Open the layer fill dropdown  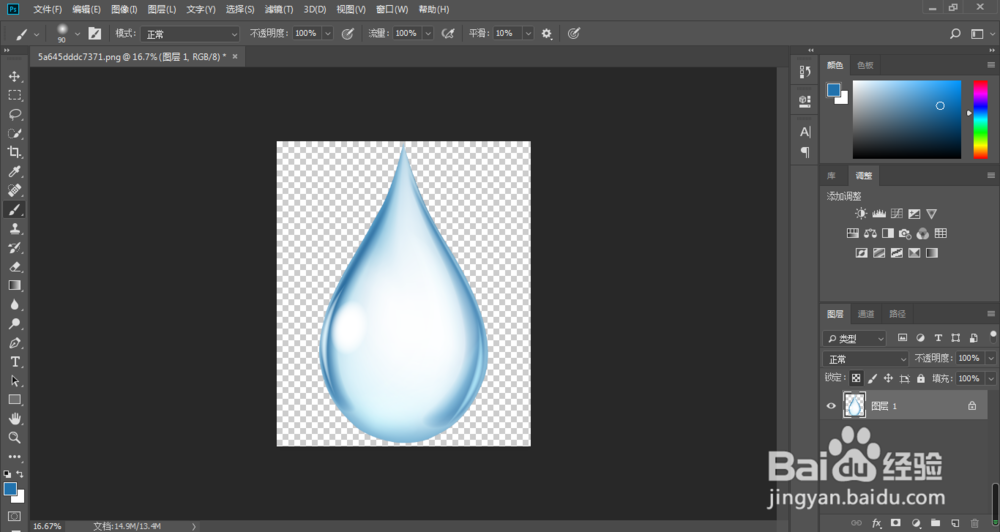click(991, 378)
